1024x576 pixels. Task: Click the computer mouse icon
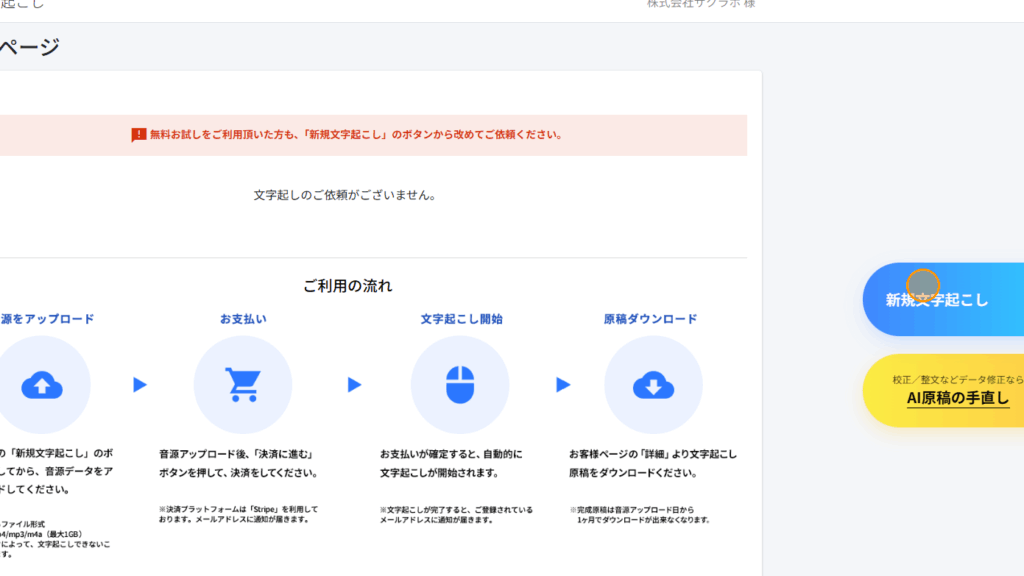[459, 385]
